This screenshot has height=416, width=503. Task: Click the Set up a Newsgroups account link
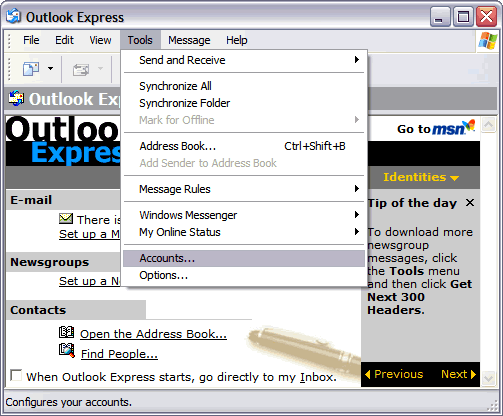point(89,281)
